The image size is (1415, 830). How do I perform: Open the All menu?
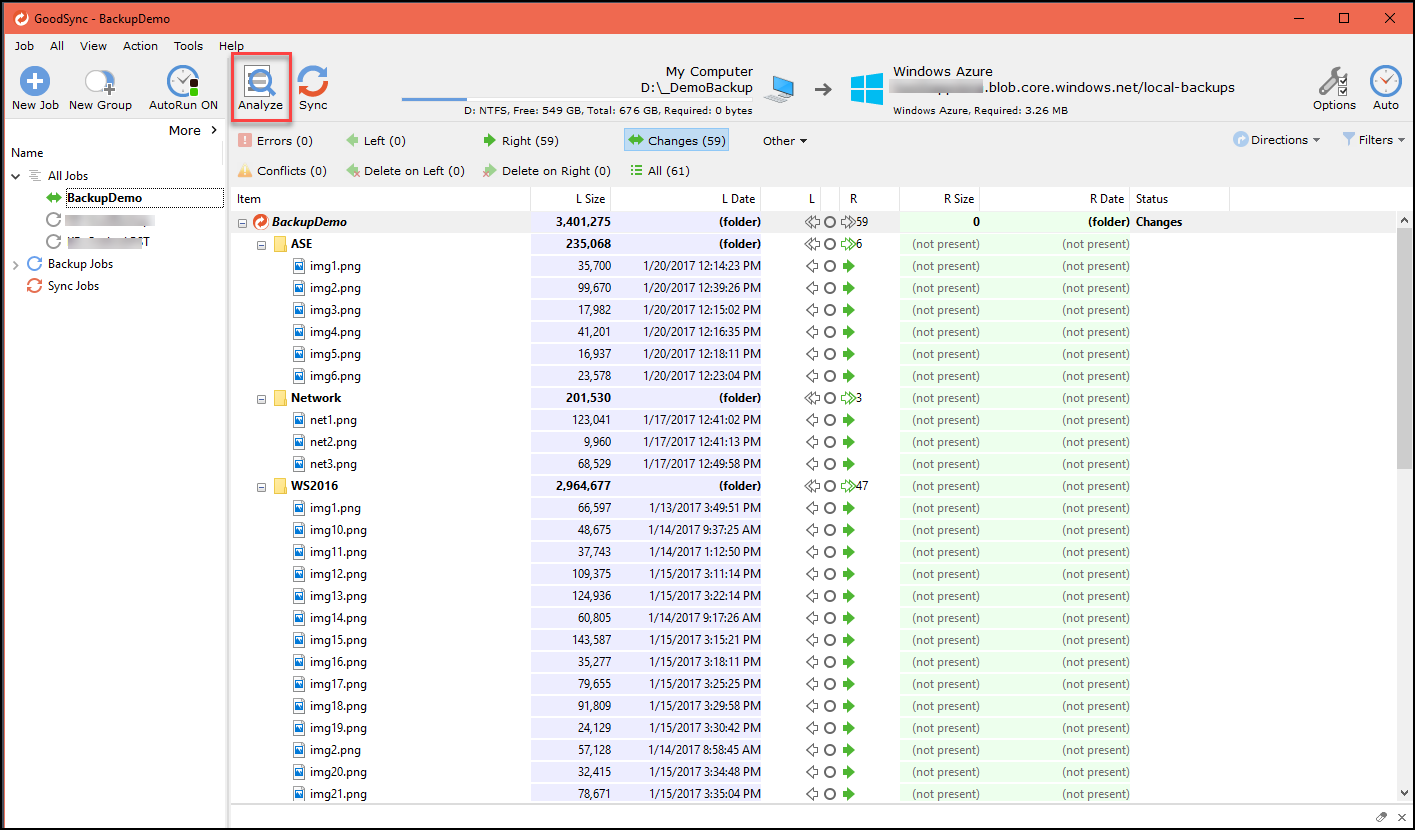point(57,46)
